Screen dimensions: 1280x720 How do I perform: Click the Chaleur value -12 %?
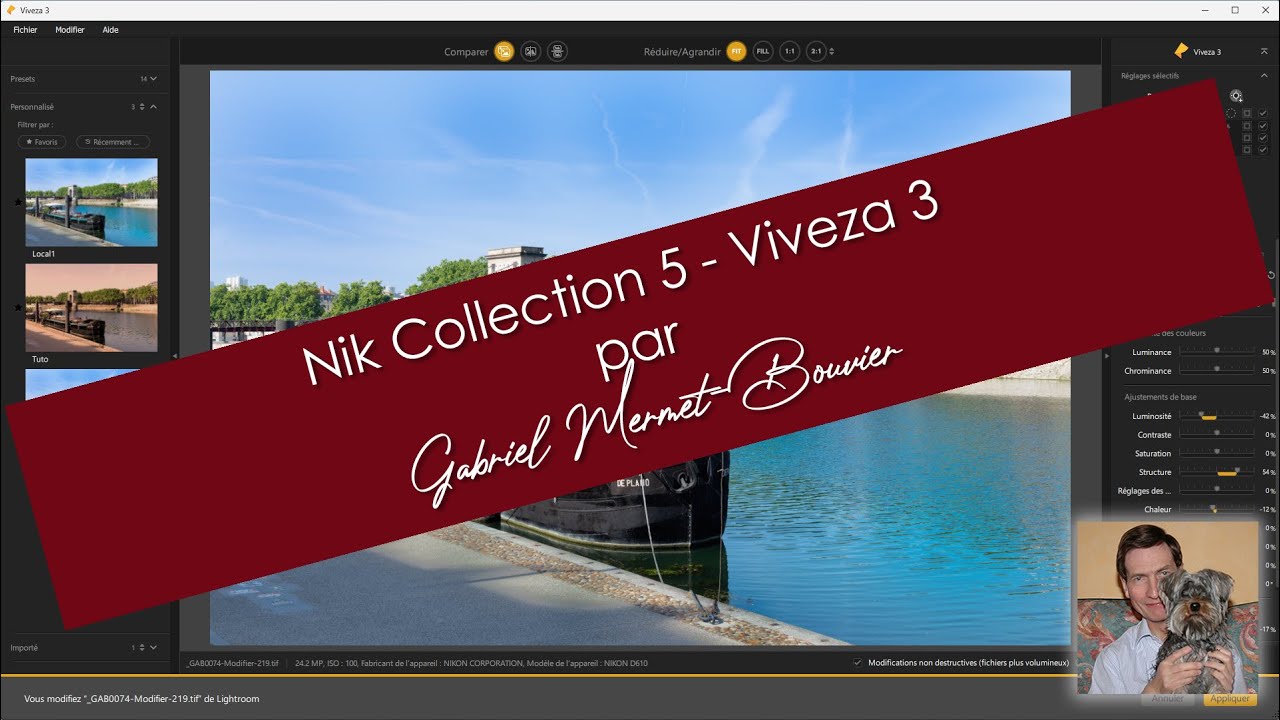pos(1268,509)
